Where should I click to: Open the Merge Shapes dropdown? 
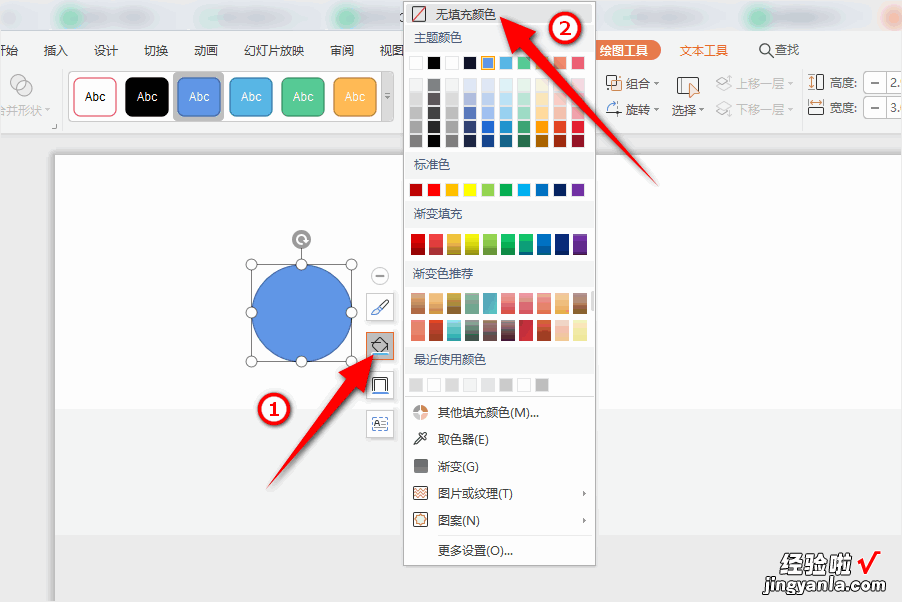click(25, 110)
